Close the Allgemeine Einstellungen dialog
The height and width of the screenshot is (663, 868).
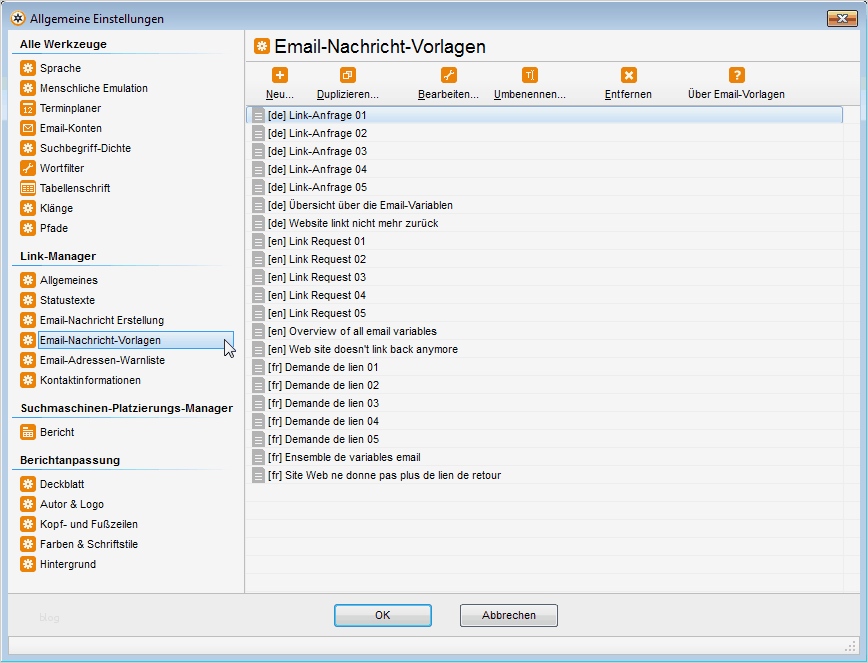click(842, 18)
